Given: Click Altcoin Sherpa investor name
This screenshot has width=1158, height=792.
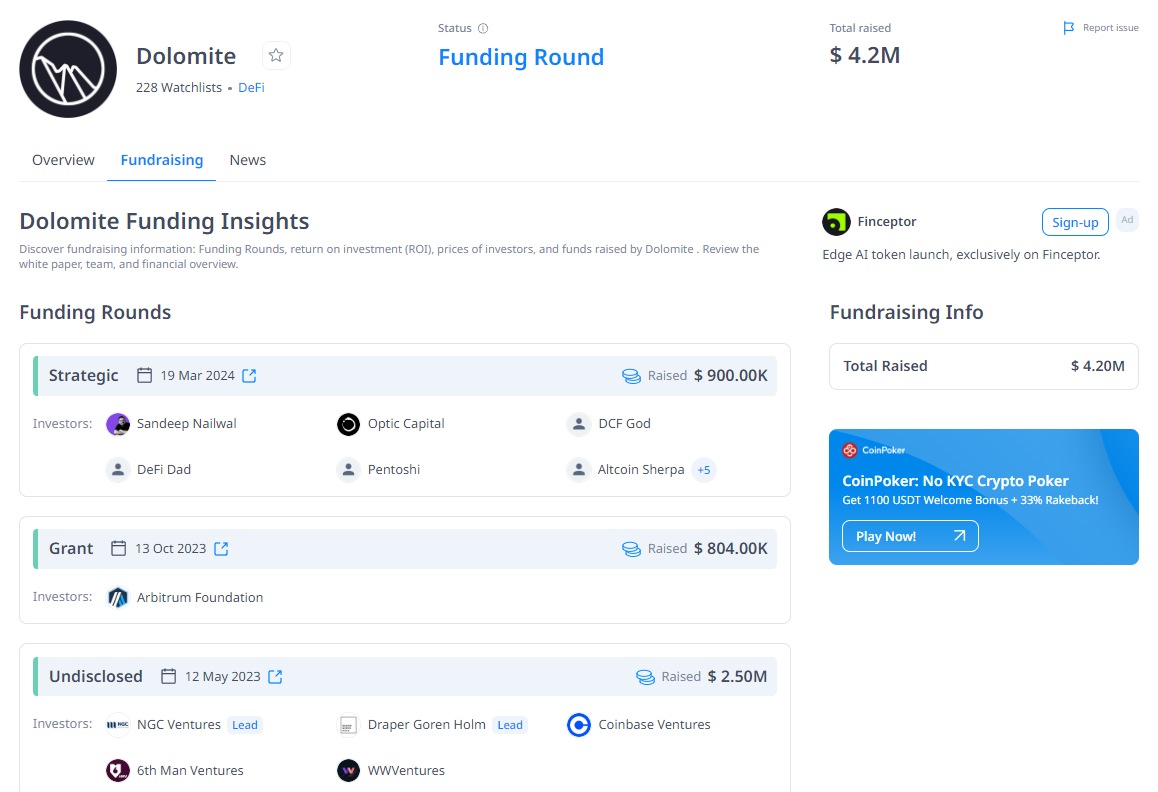Looking at the screenshot, I should pos(641,470).
